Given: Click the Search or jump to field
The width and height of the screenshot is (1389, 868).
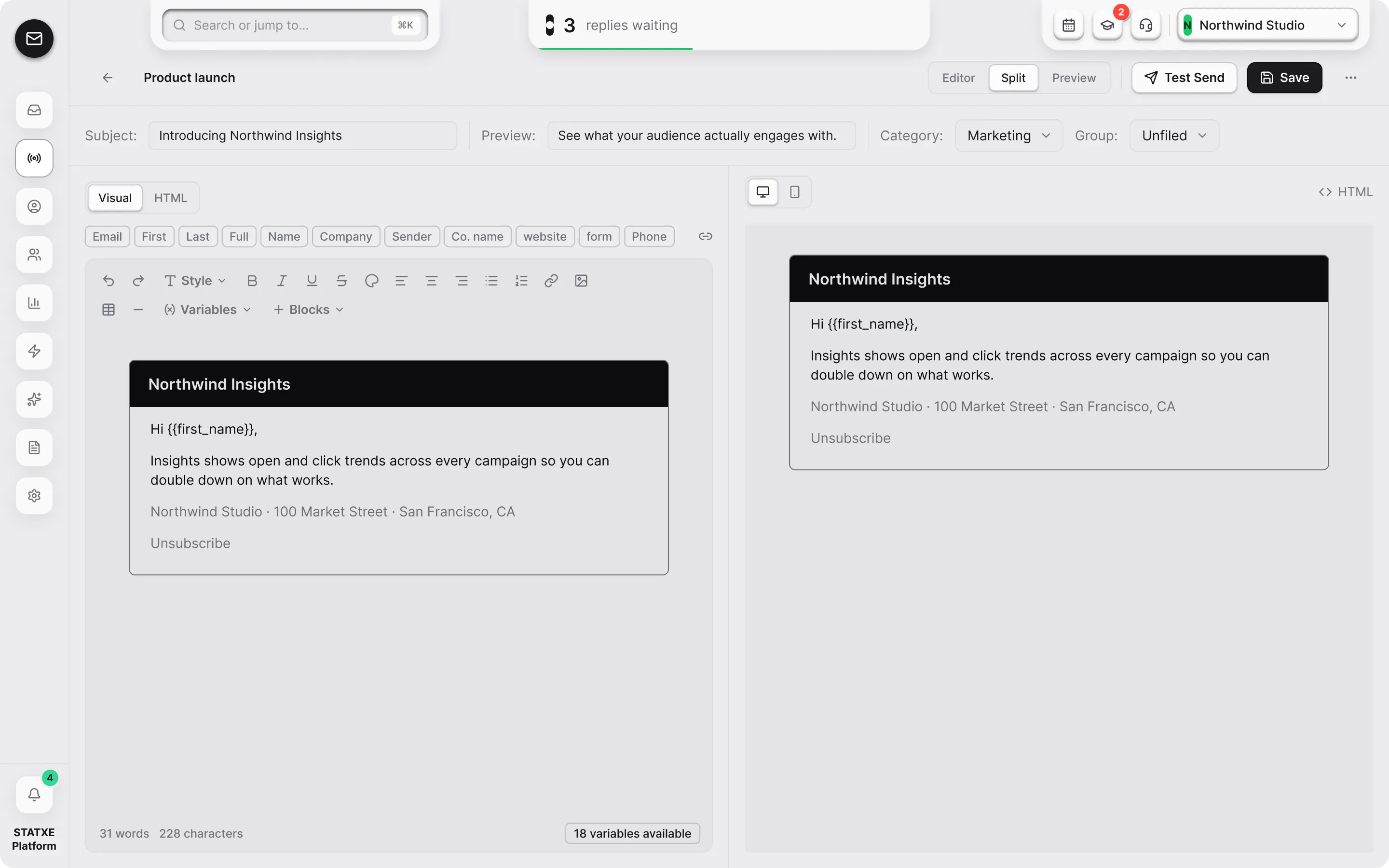Looking at the screenshot, I should pyautogui.click(x=295, y=25).
